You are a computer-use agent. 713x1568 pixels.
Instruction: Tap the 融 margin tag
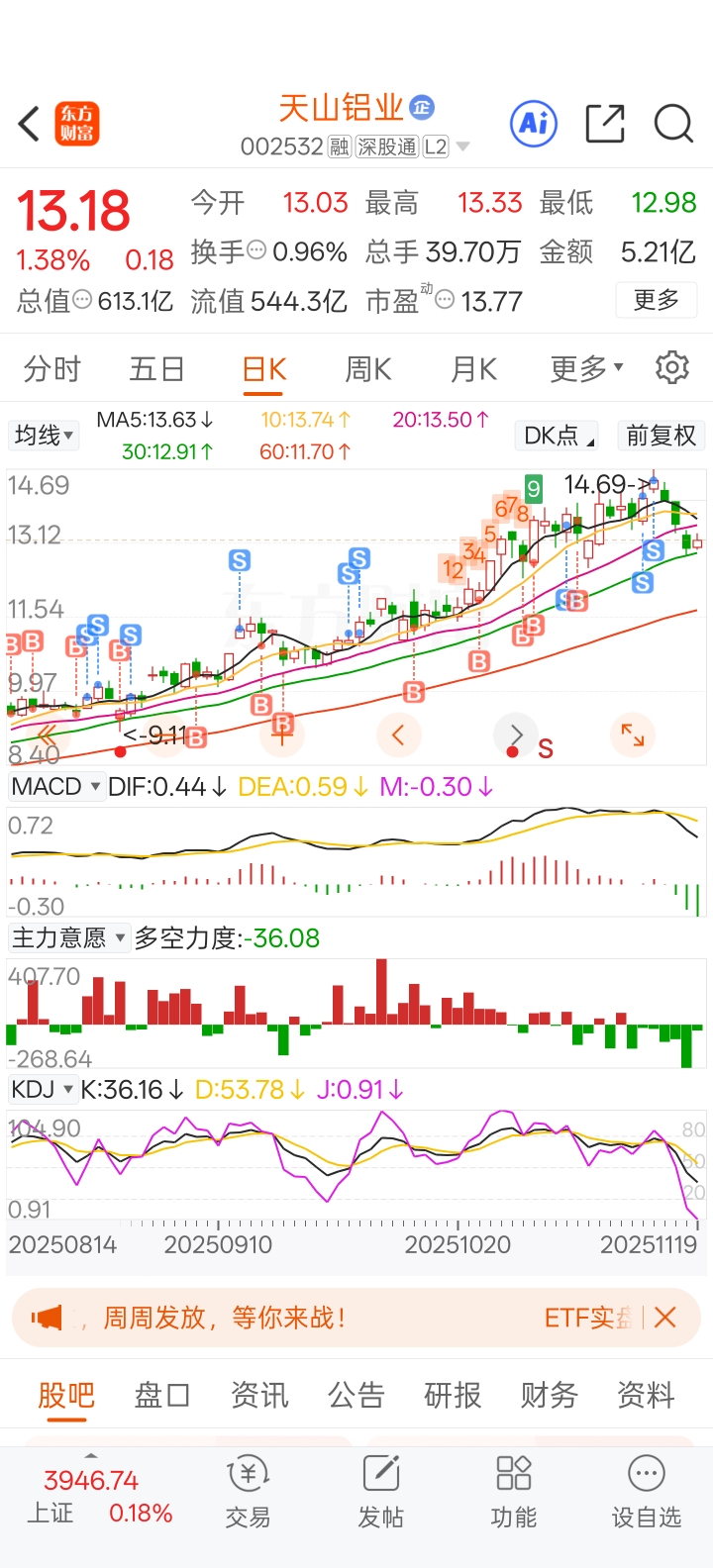coord(340,147)
